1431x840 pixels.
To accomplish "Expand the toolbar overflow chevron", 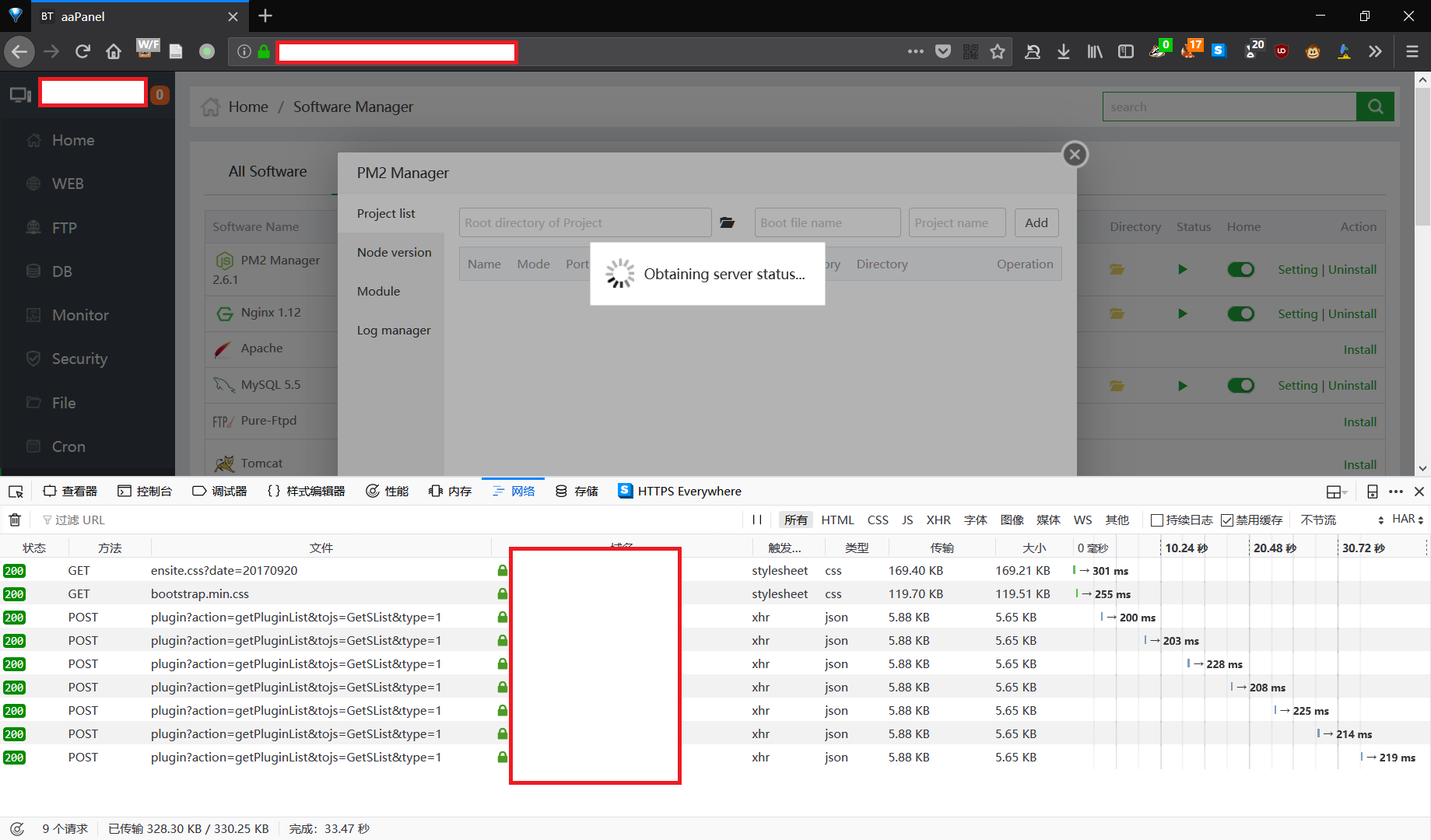I will click(1375, 51).
